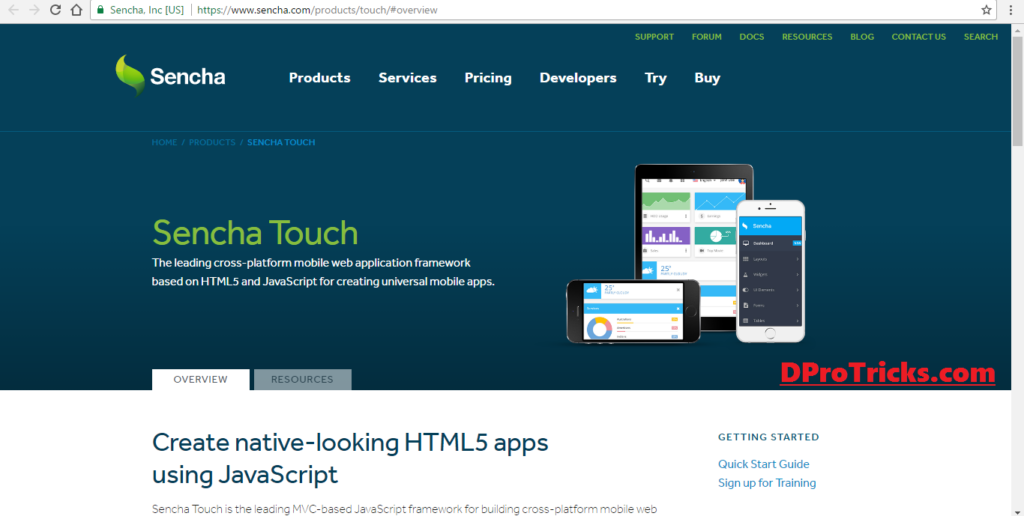
Task: Open the Try menu
Action: [x=656, y=78]
